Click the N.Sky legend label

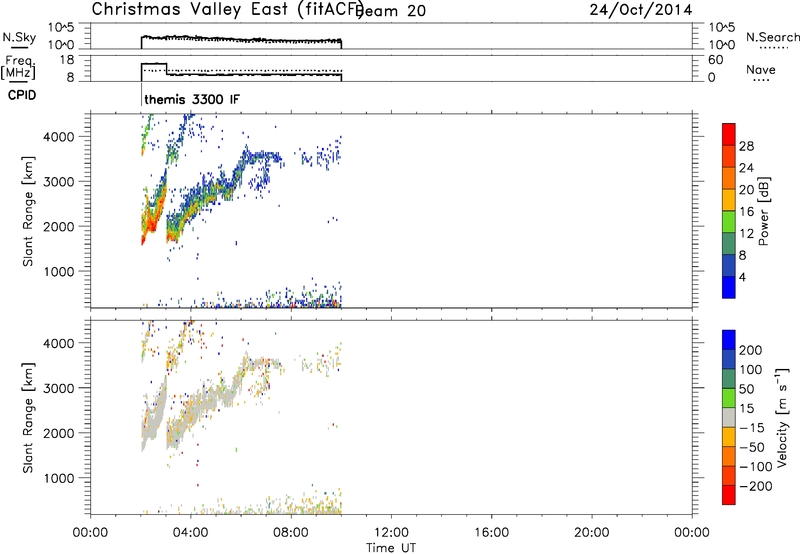tap(19, 37)
